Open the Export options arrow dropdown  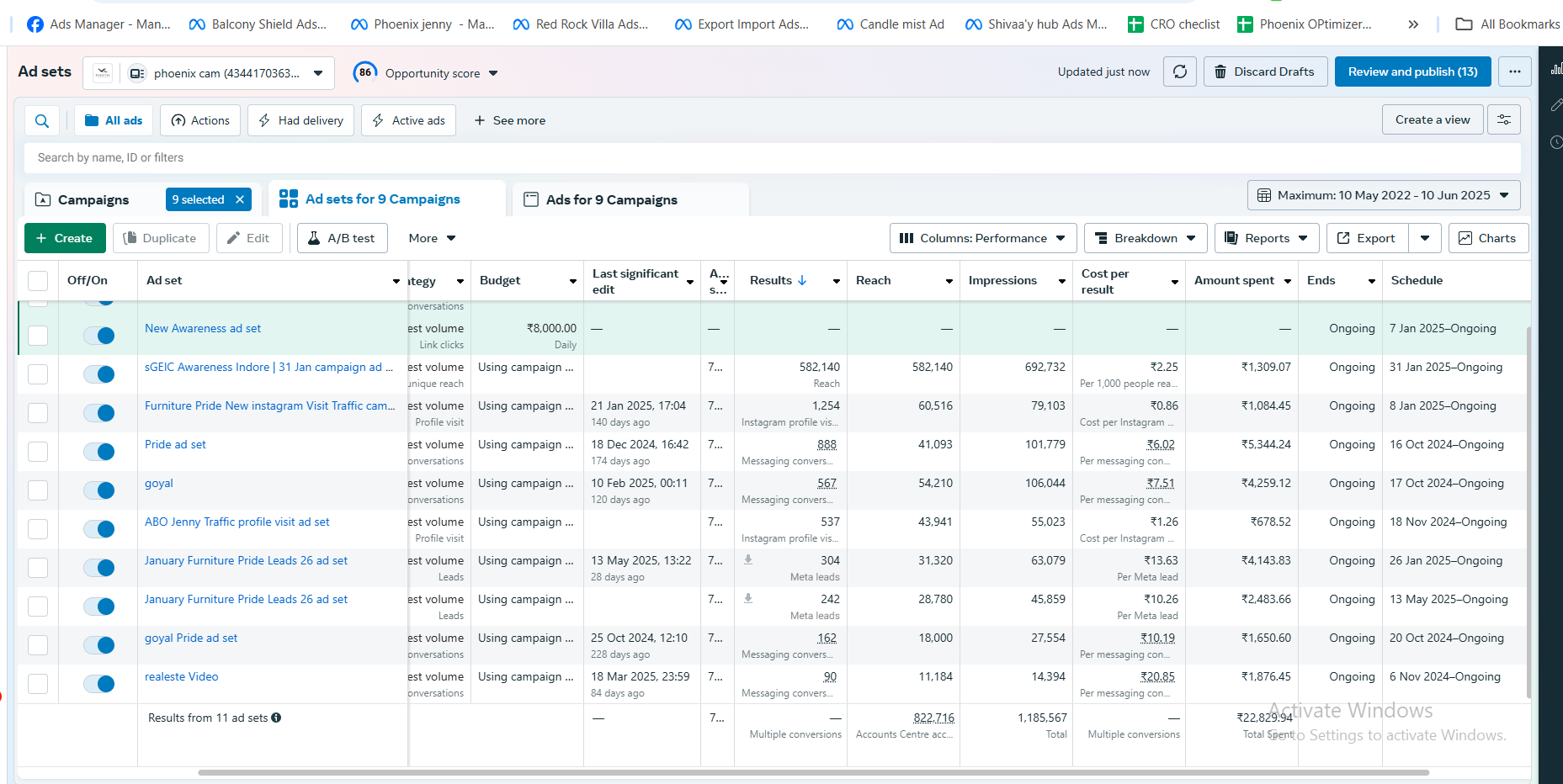click(x=1425, y=238)
